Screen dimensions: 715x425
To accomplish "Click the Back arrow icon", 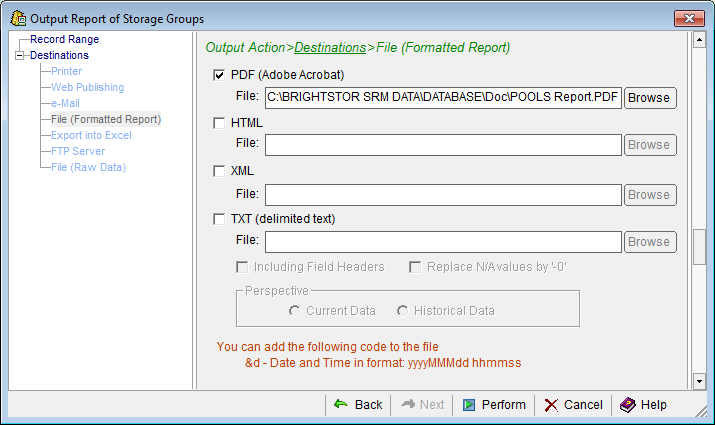I will [341, 405].
